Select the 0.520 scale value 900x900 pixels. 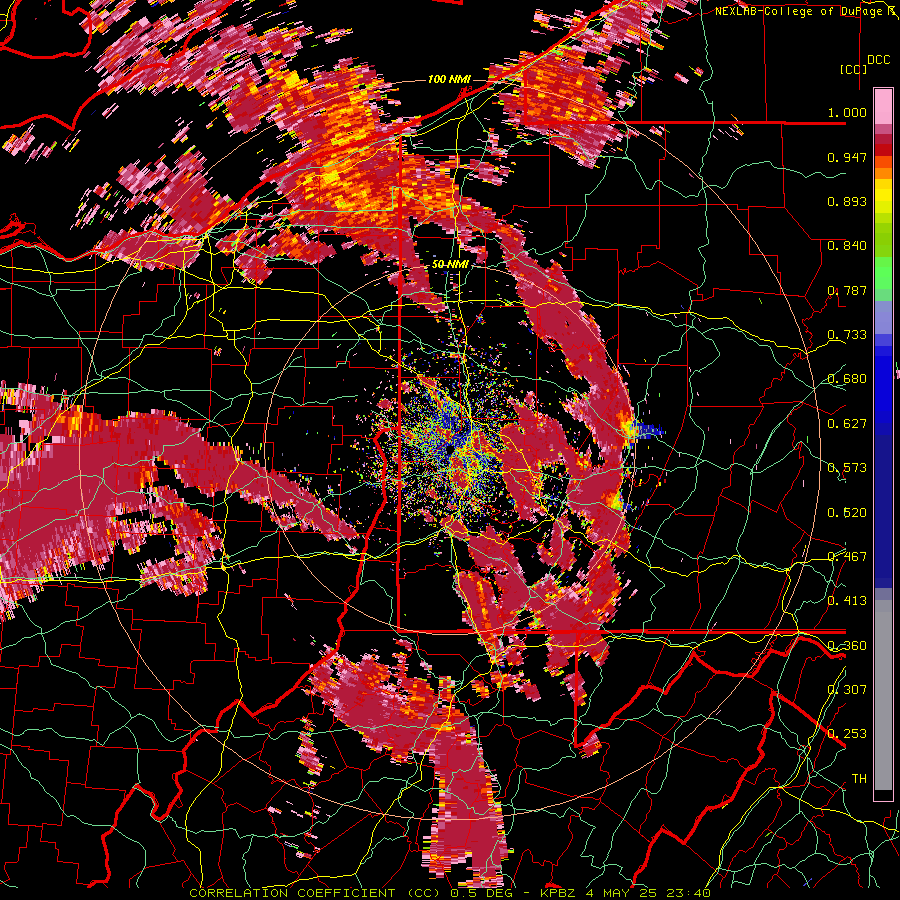[x=847, y=513]
